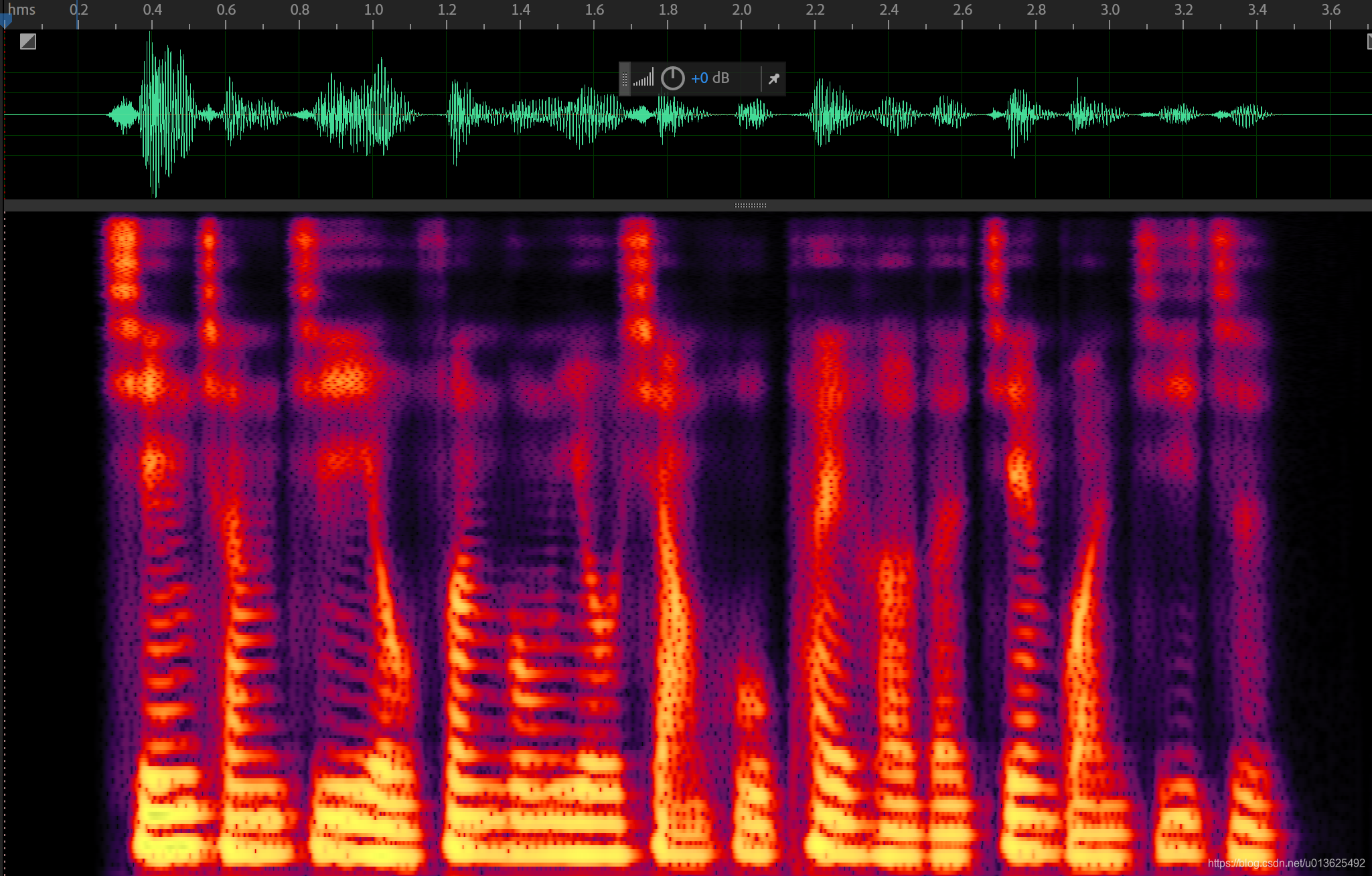Grab the dotted drag grip of the HUD
This screenshot has width=1372, height=876.
click(625, 78)
